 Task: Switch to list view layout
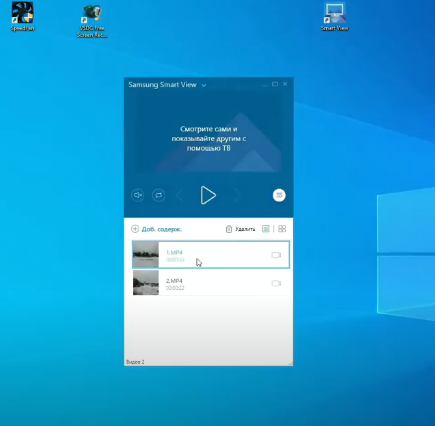[266, 229]
